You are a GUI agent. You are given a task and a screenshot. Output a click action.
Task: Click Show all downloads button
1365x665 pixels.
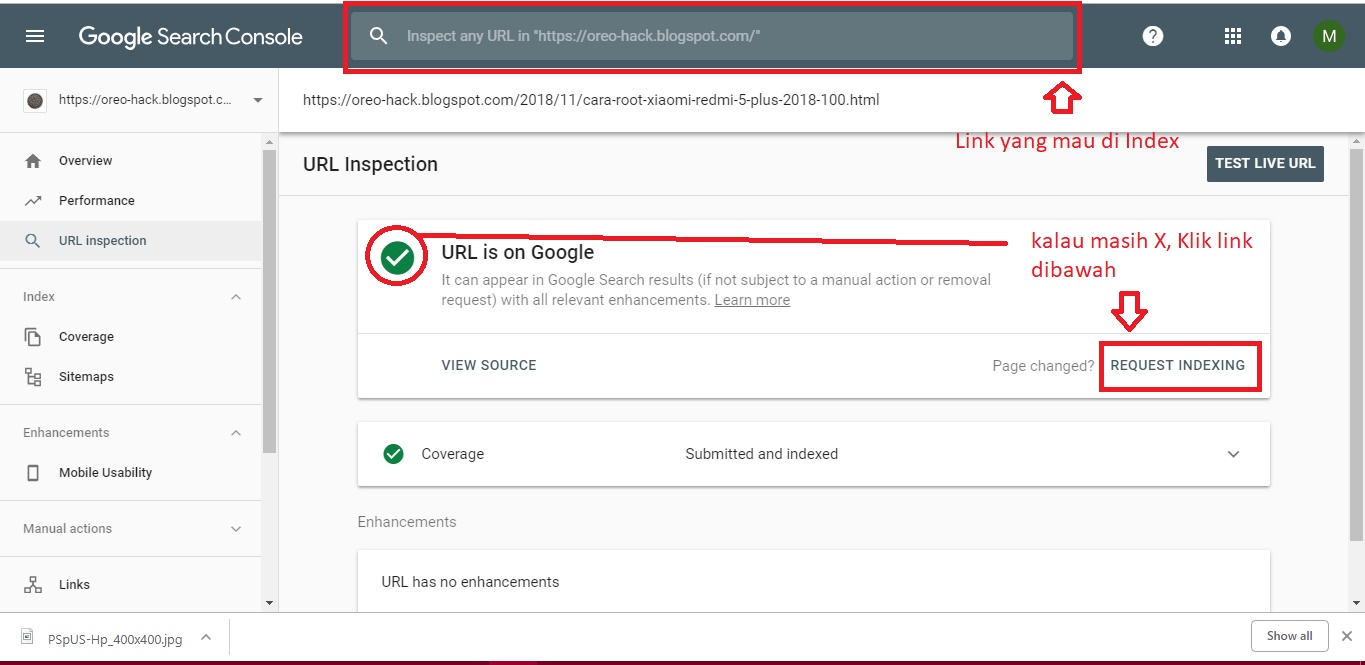(1289, 636)
